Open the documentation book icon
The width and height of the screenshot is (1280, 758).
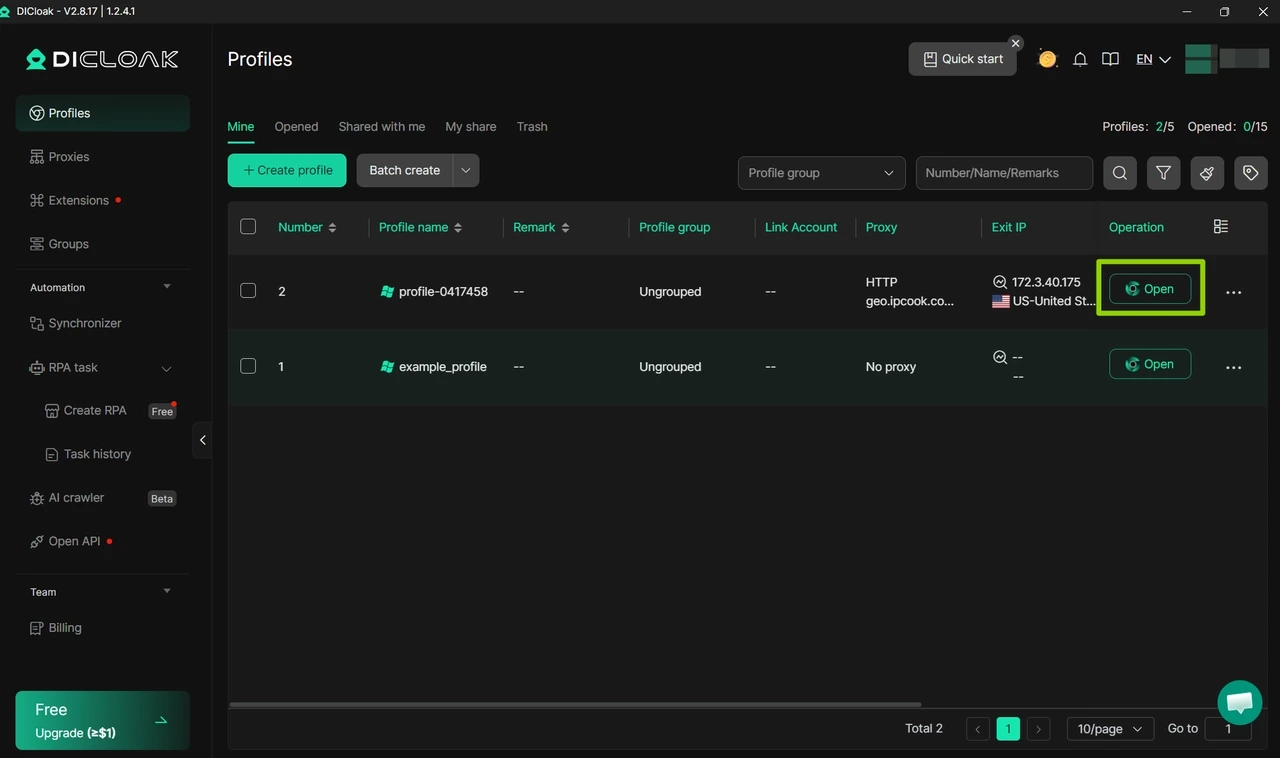[x=1110, y=59]
